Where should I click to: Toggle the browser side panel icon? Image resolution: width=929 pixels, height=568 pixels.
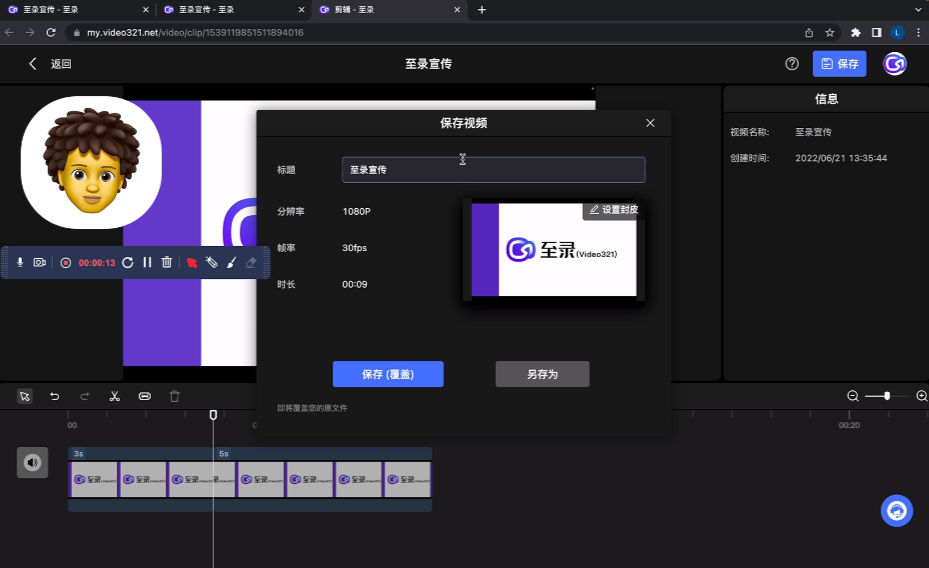click(x=876, y=33)
